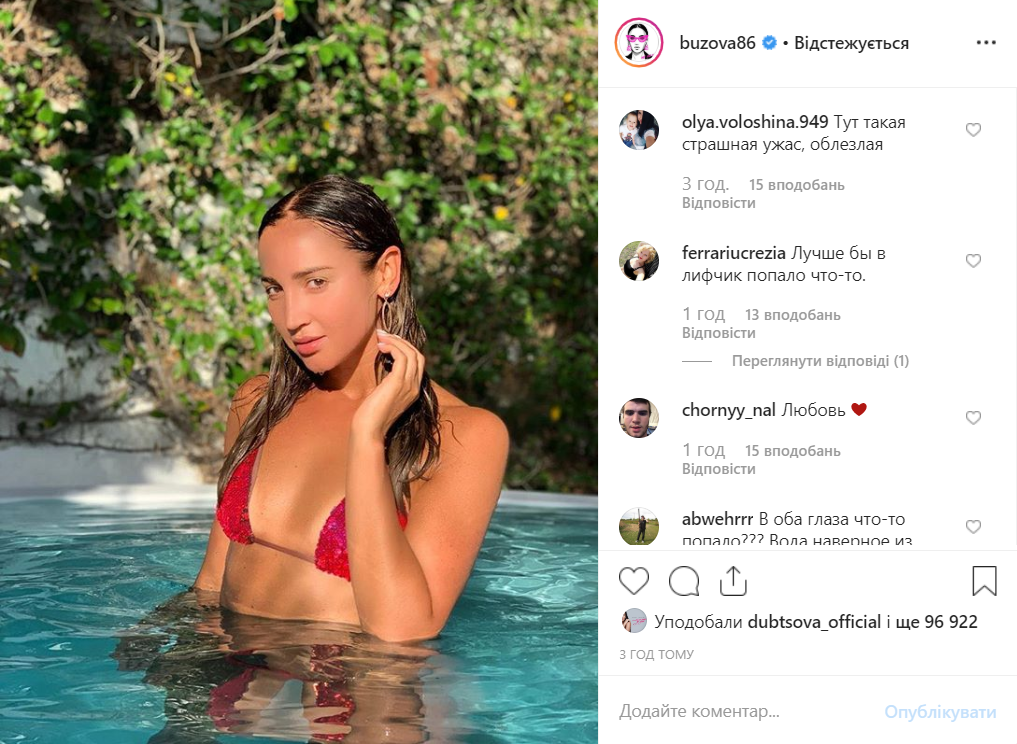Like chornyy_nal's comment heart

(973, 418)
